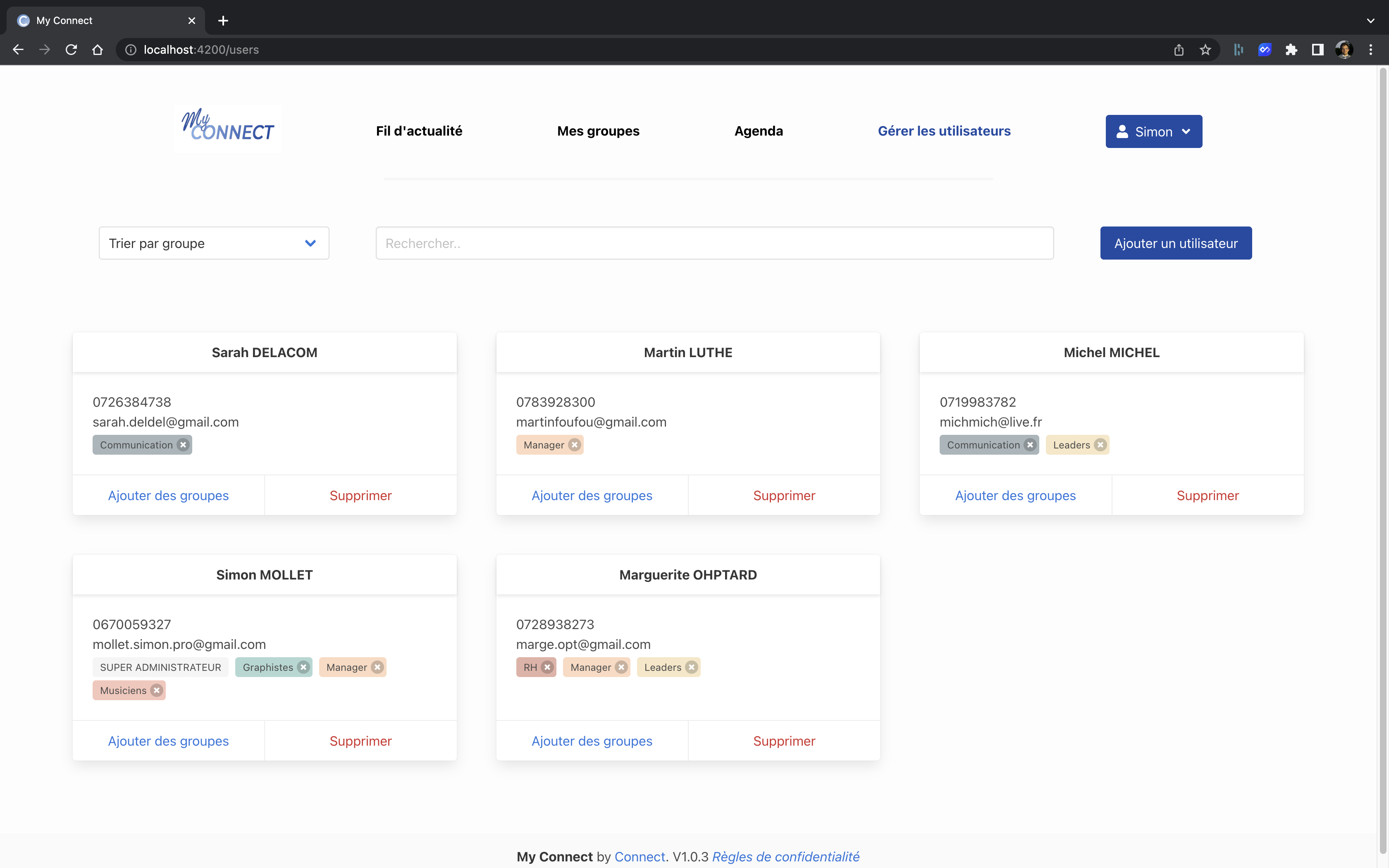This screenshot has width=1389, height=868.
Task: Remove the Communication tag from Sarah DELACOM
Action: [x=183, y=444]
